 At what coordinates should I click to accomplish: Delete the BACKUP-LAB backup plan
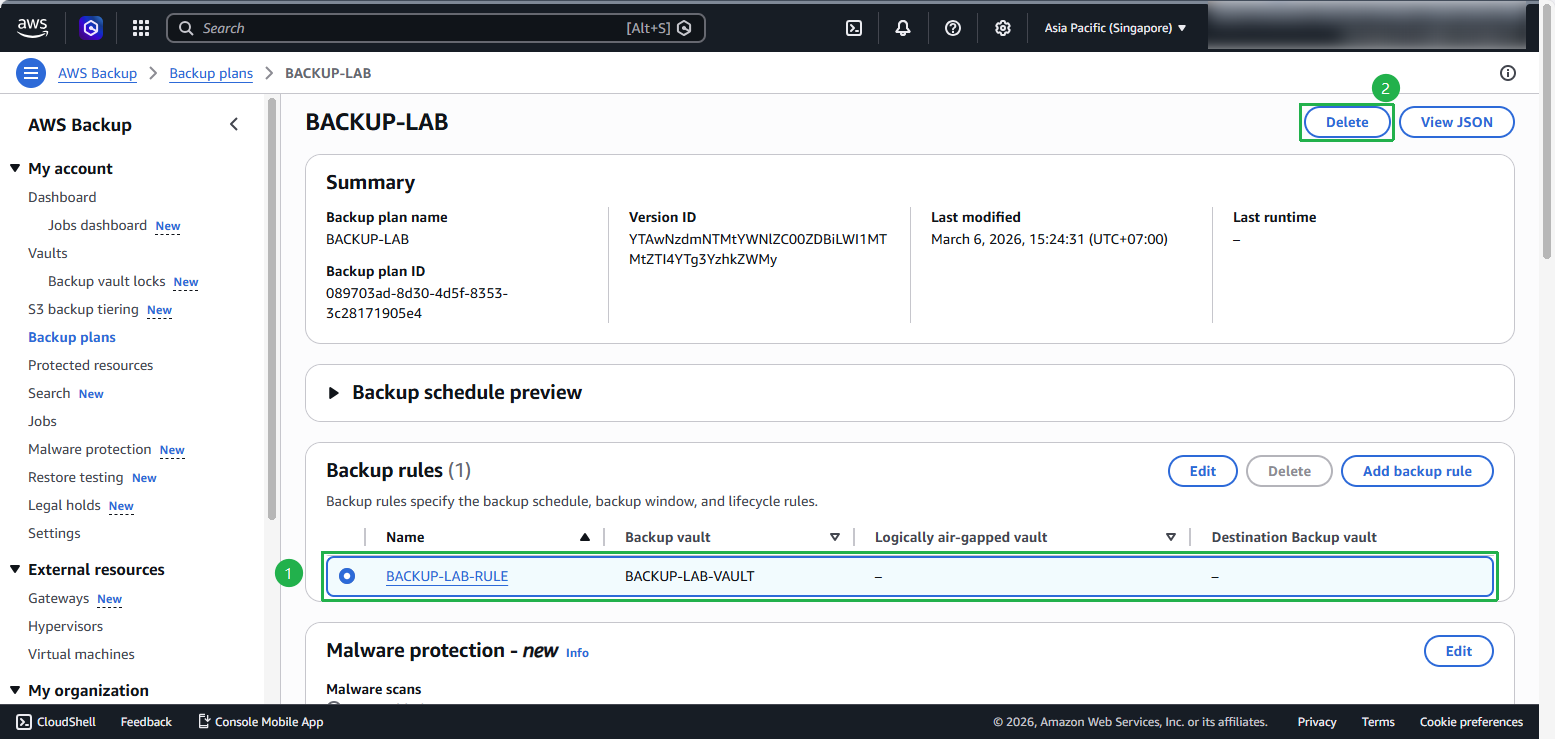tap(1347, 122)
